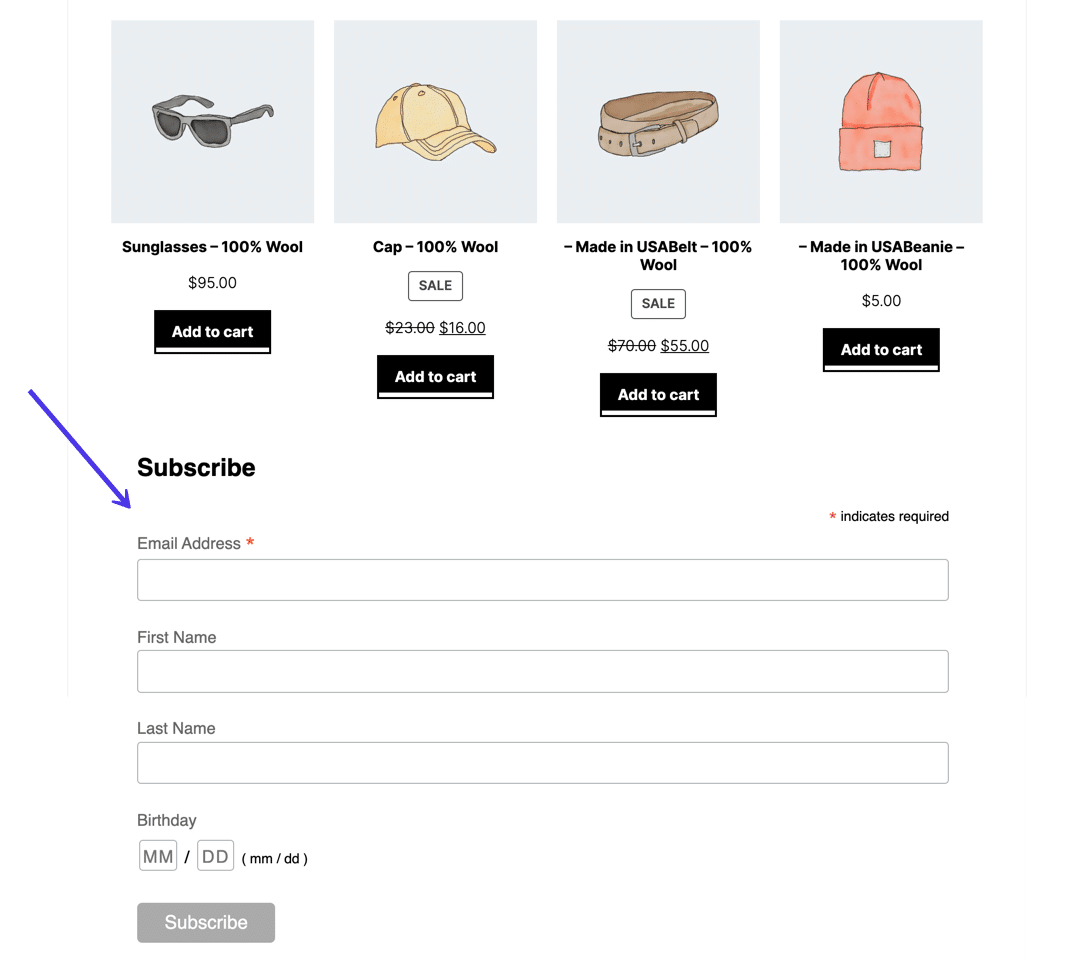
Task: Click the First Name input field
Action: 542,671
